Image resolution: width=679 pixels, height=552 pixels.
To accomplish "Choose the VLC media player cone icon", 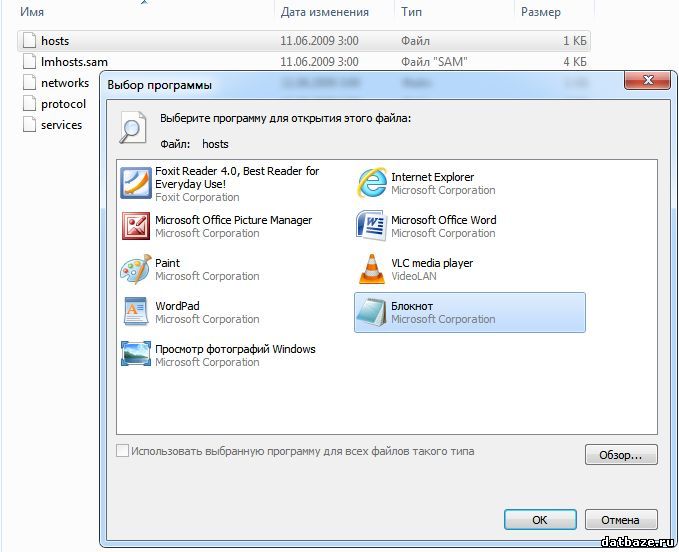I will (x=372, y=270).
